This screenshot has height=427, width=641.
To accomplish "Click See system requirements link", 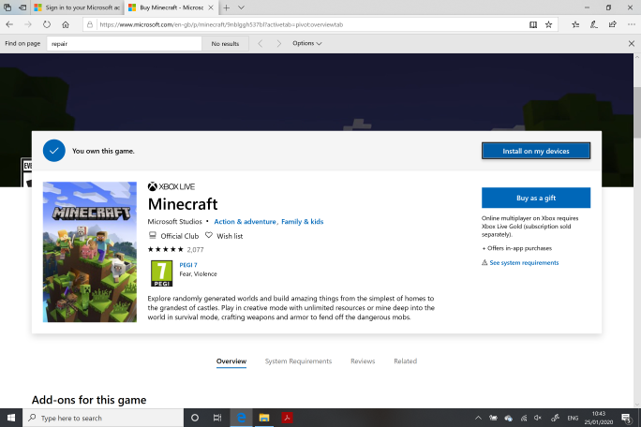I will click(524, 262).
